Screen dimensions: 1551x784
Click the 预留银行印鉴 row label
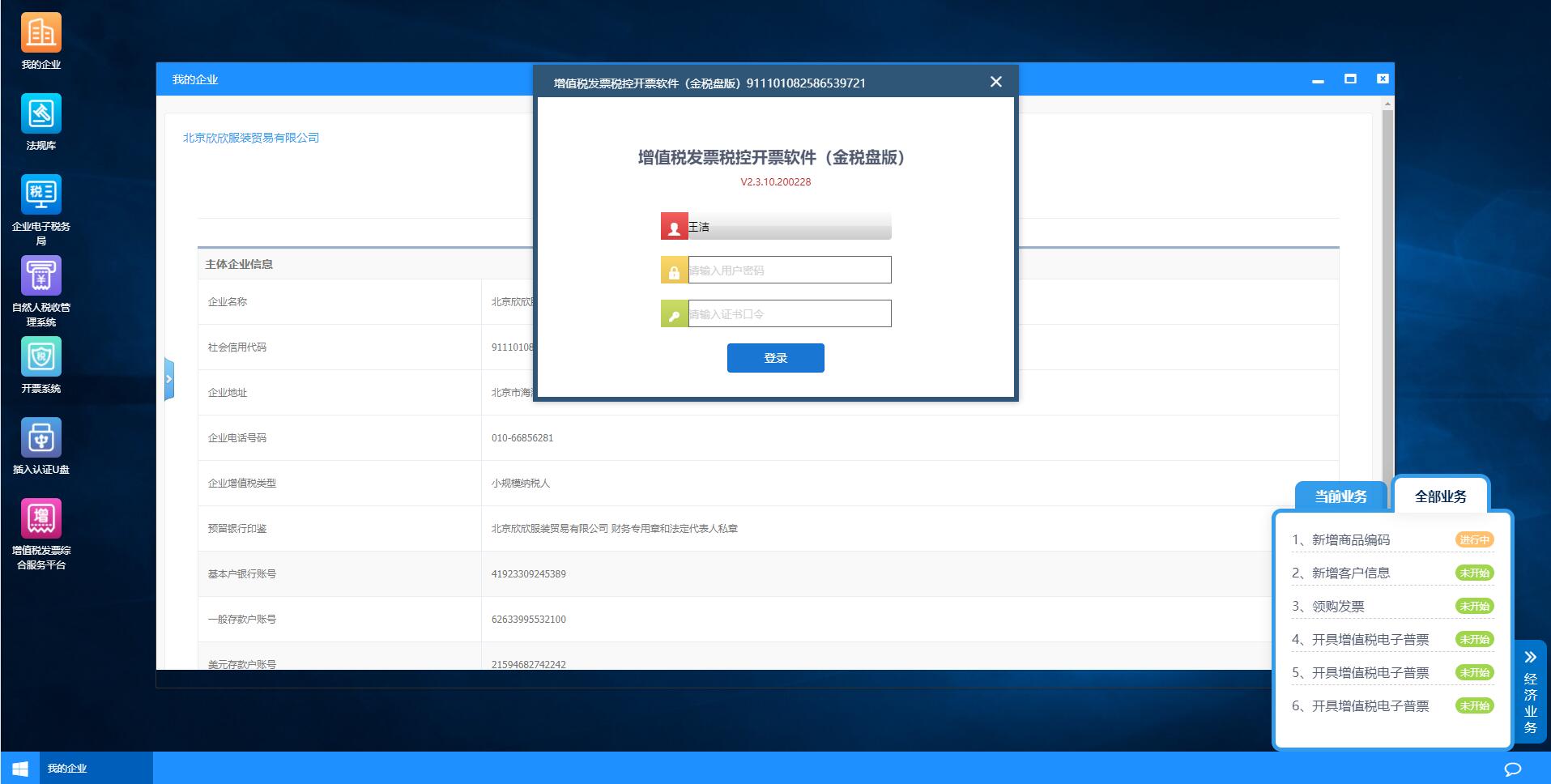236,528
